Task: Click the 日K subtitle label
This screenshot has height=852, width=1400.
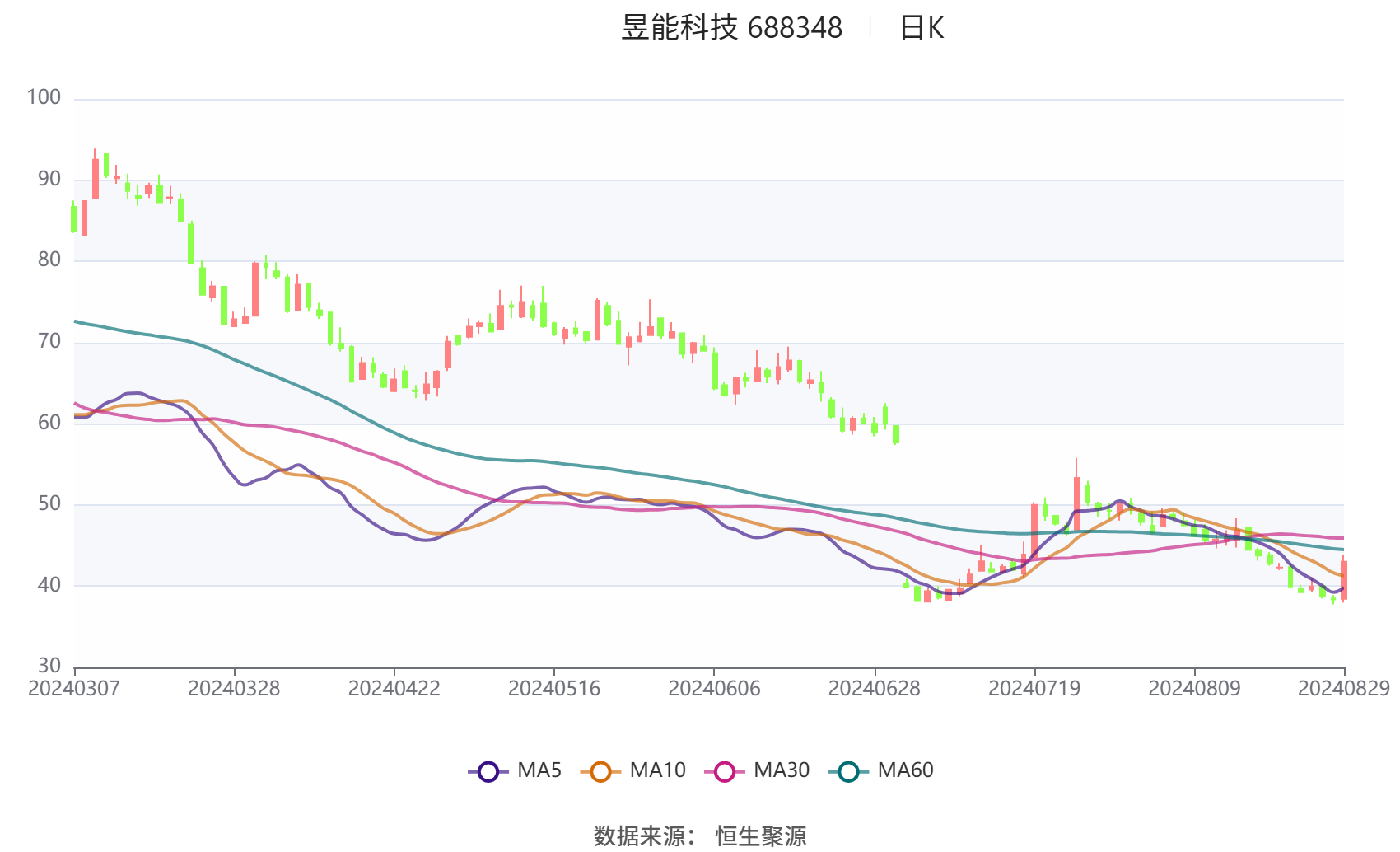Action: point(922,28)
